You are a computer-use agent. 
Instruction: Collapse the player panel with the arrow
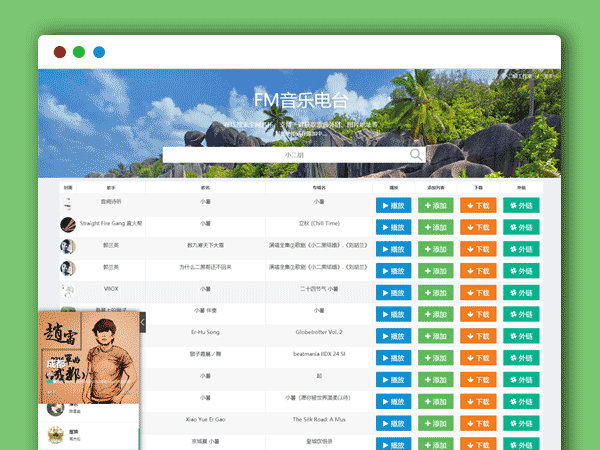pyautogui.click(x=143, y=322)
